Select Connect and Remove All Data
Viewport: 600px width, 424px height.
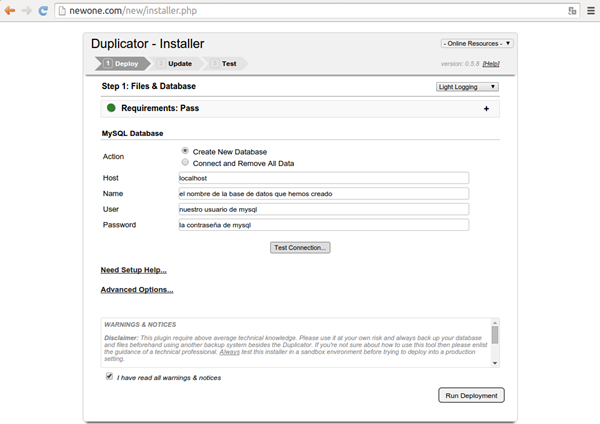185,162
